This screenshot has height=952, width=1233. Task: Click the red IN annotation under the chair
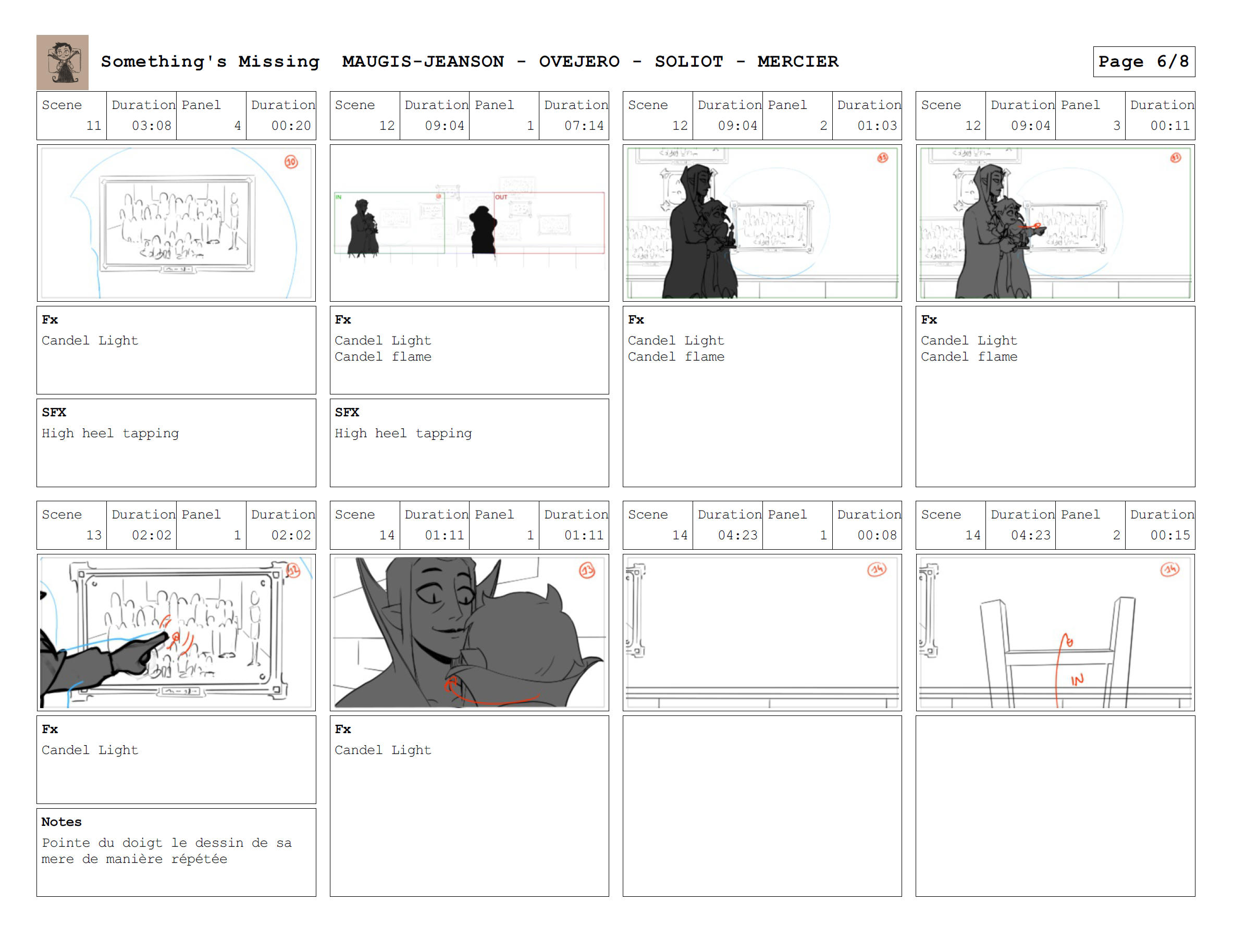1077,680
